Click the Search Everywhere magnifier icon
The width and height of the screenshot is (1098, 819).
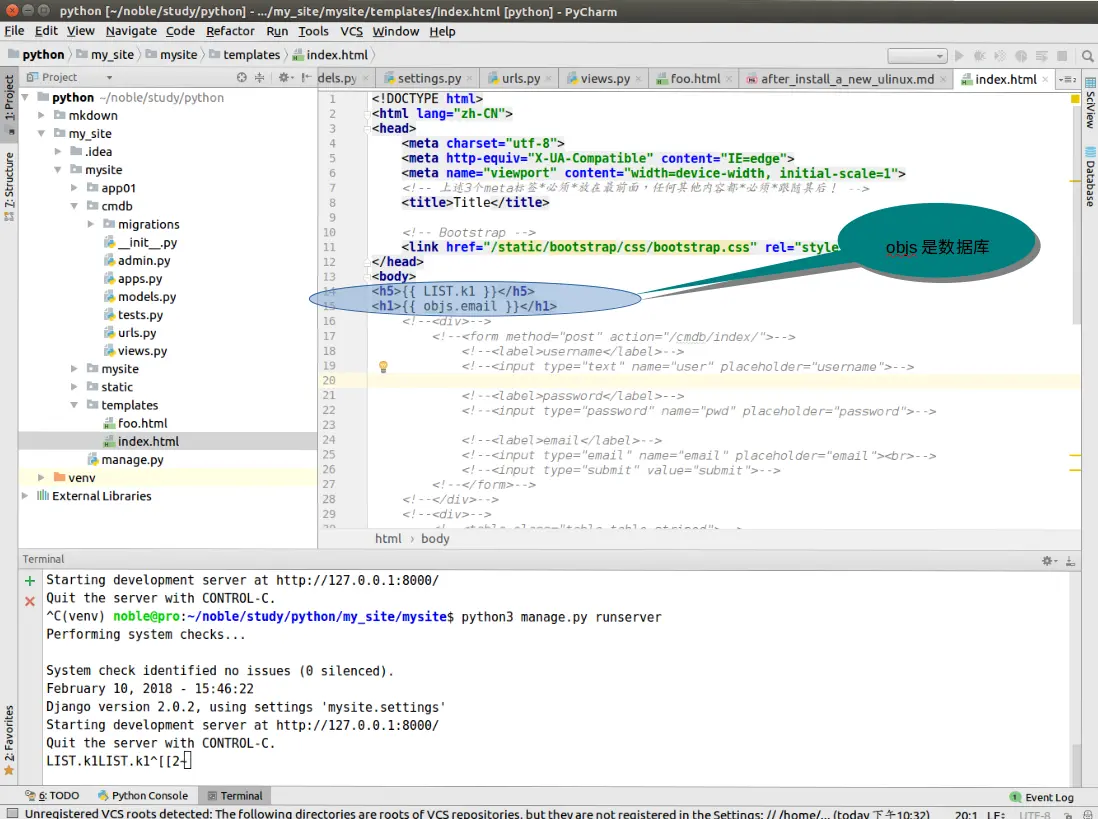pyautogui.click(x=1085, y=55)
